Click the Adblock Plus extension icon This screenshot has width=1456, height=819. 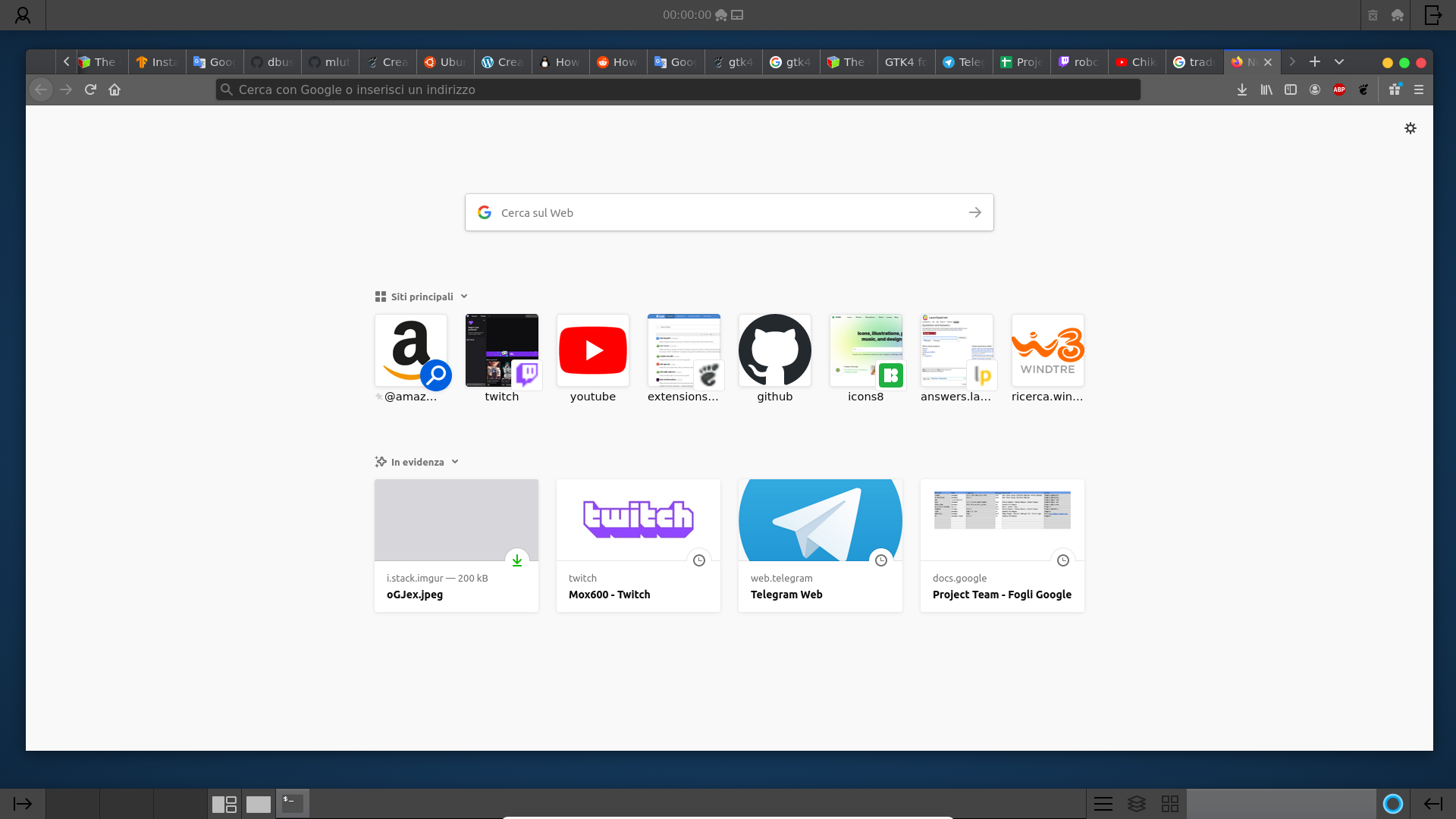pyautogui.click(x=1339, y=89)
